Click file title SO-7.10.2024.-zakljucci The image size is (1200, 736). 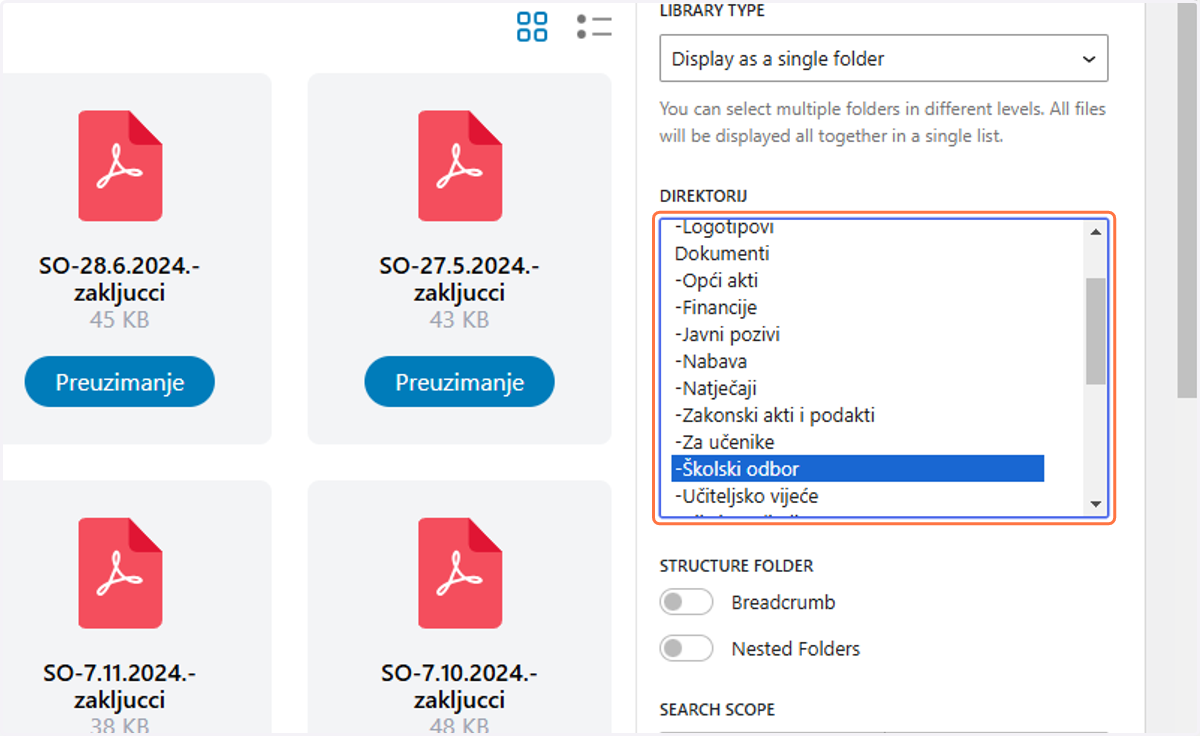click(x=460, y=686)
